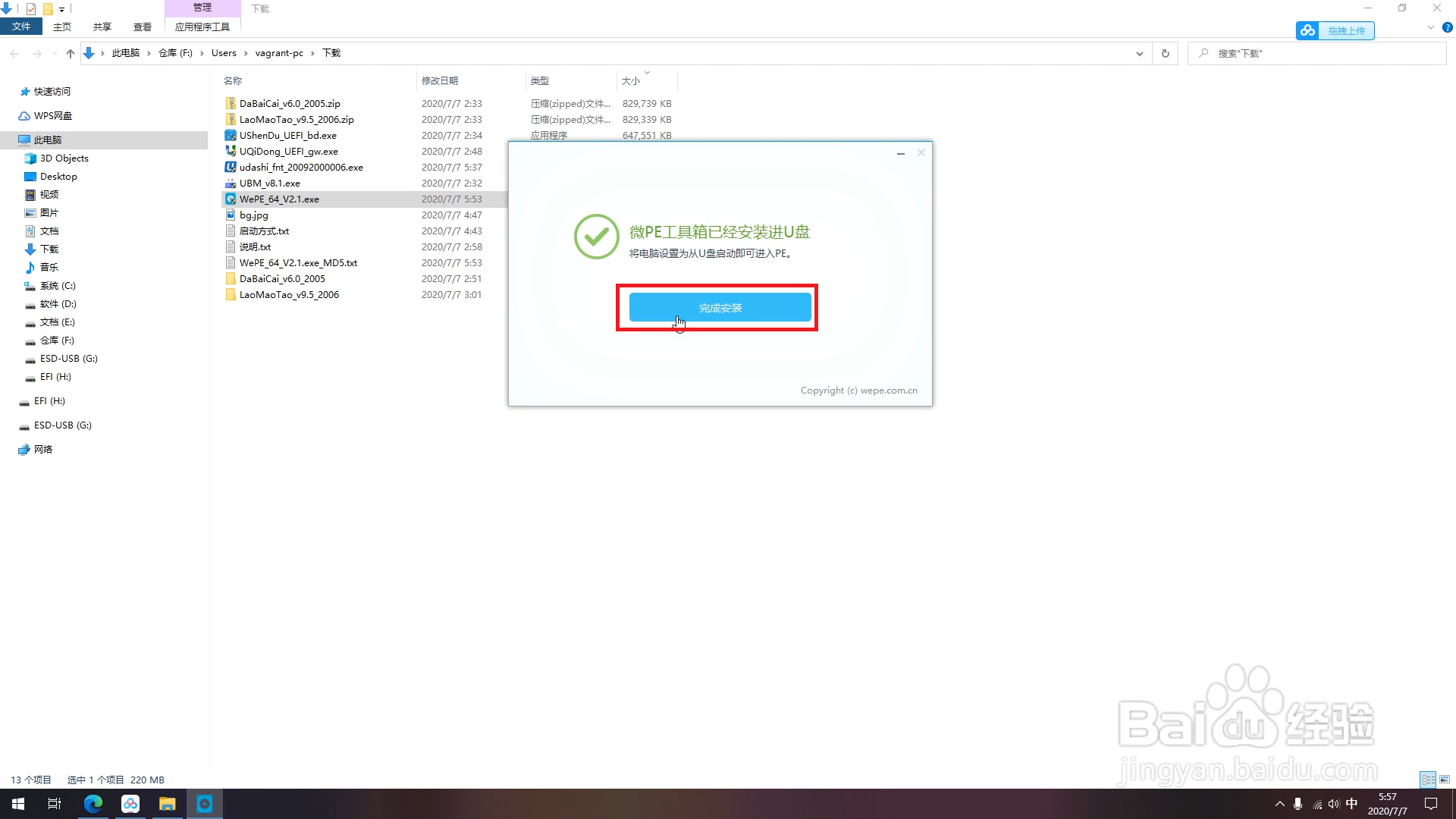Image resolution: width=1456 pixels, height=819 pixels.
Task: Open the Quick Access Toolbar dropdown arrow
Action: pyautogui.click(x=62, y=9)
